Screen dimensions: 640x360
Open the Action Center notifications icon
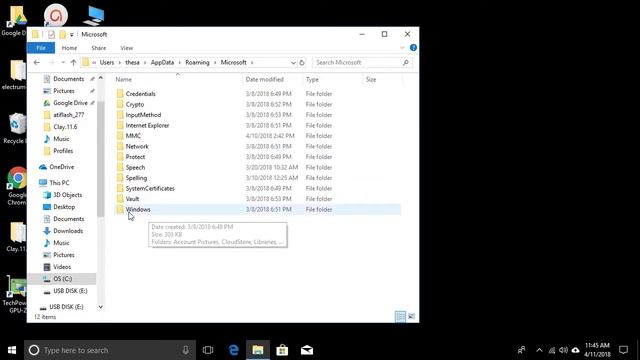[623, 350]
